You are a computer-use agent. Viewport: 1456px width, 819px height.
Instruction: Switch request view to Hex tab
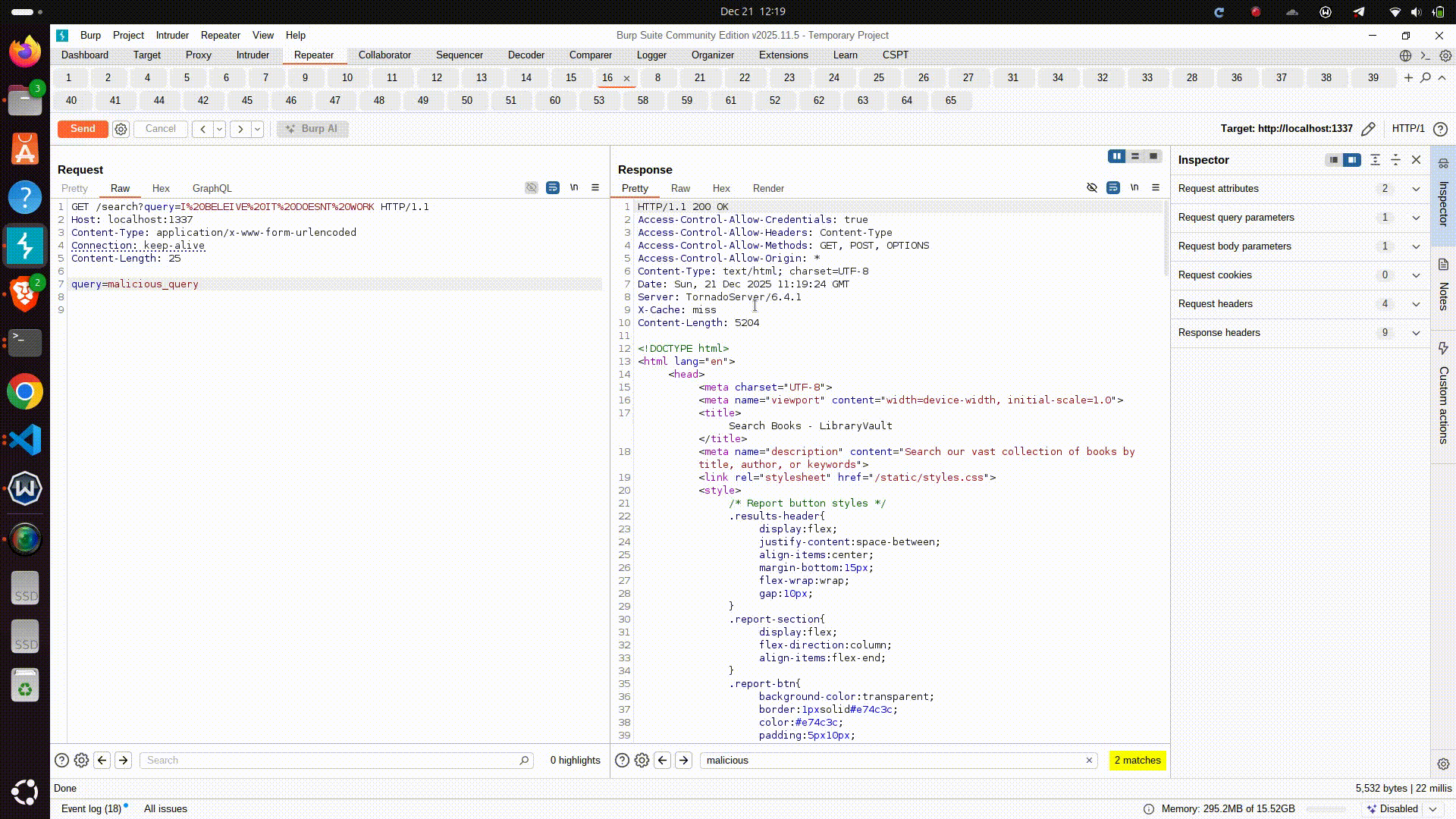(161, 189)
